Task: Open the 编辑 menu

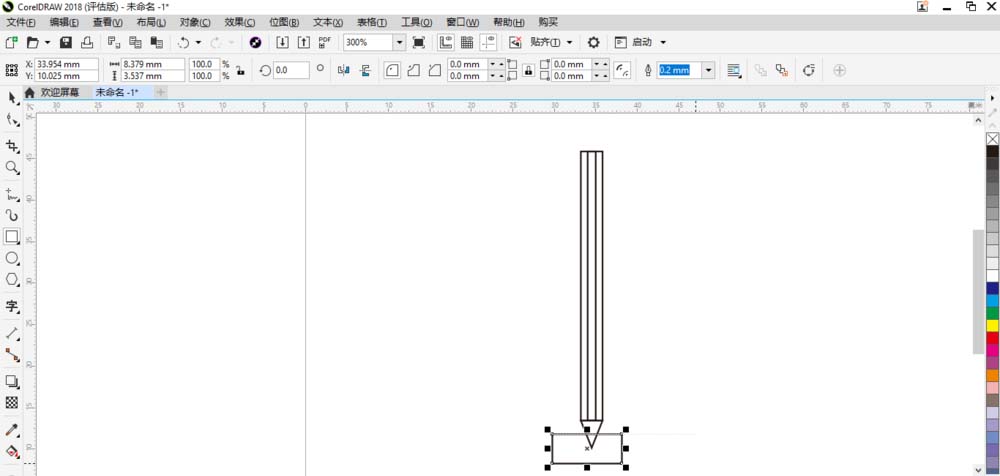Action: click(64, 22)
